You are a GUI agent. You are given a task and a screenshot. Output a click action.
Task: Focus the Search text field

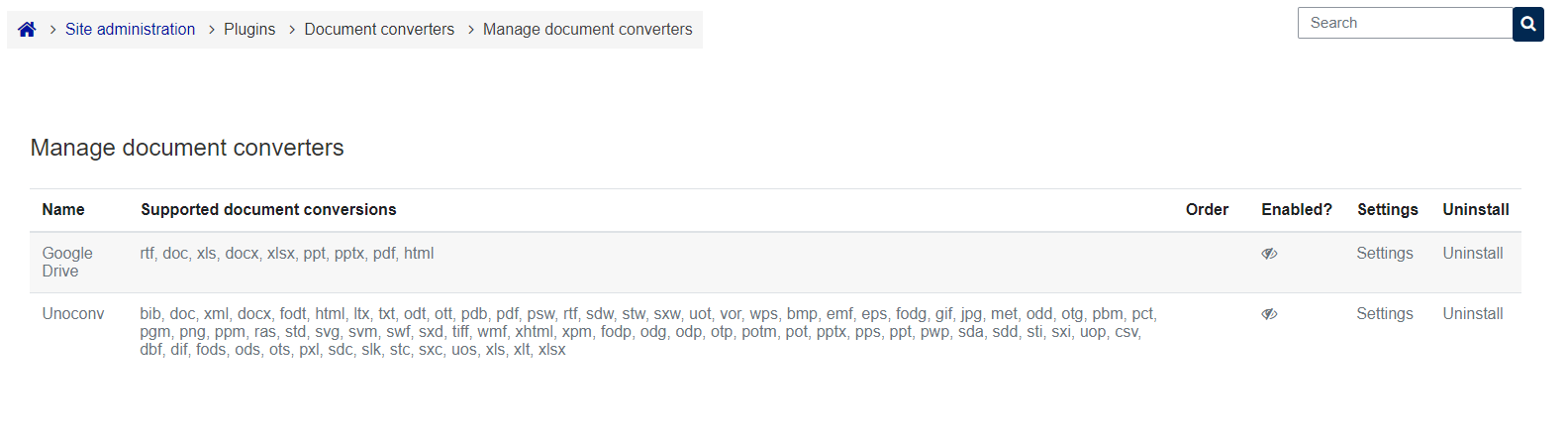[x=1406, y=23]
